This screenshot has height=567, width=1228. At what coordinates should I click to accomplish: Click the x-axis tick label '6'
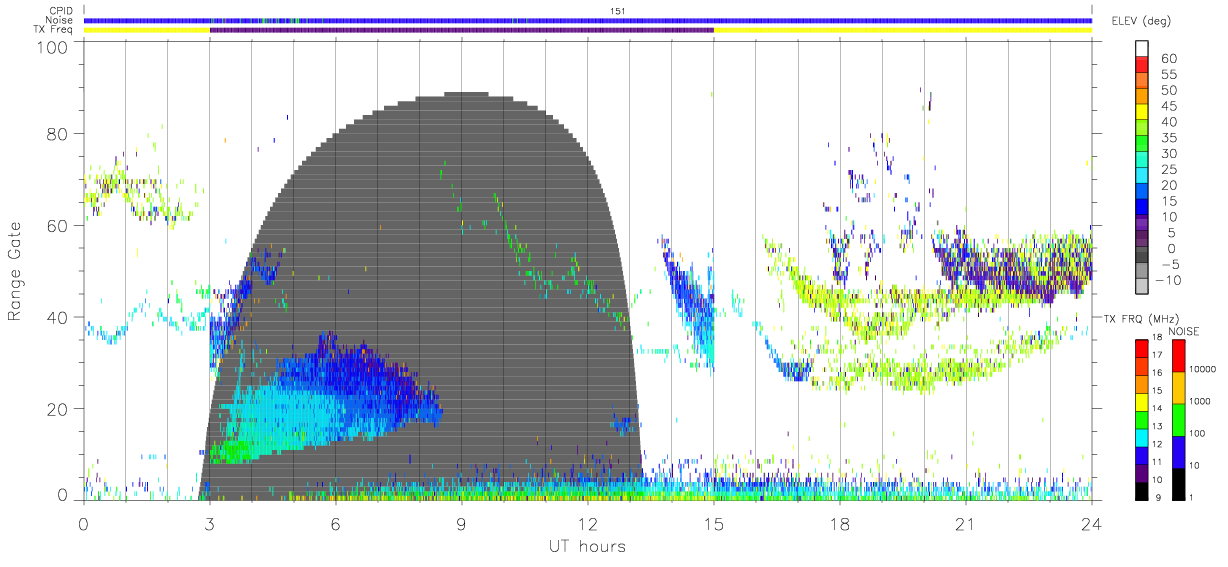pos(335,524)
